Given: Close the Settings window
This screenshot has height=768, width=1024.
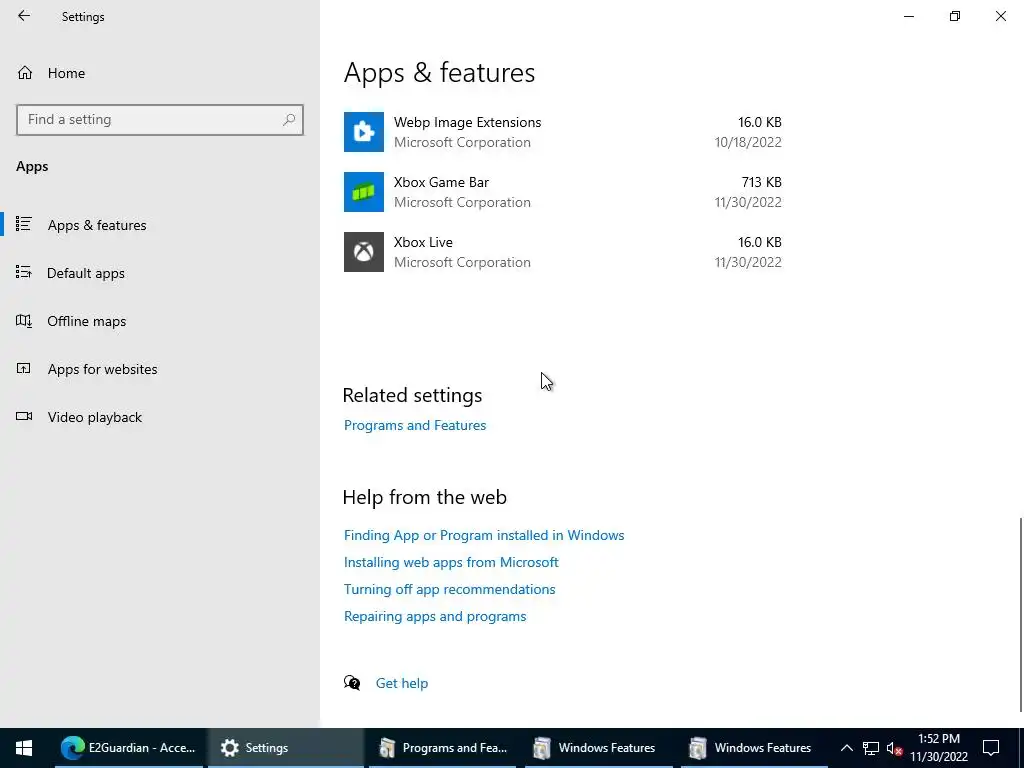Looking at the screenshot, I should tap(1000, 16).
